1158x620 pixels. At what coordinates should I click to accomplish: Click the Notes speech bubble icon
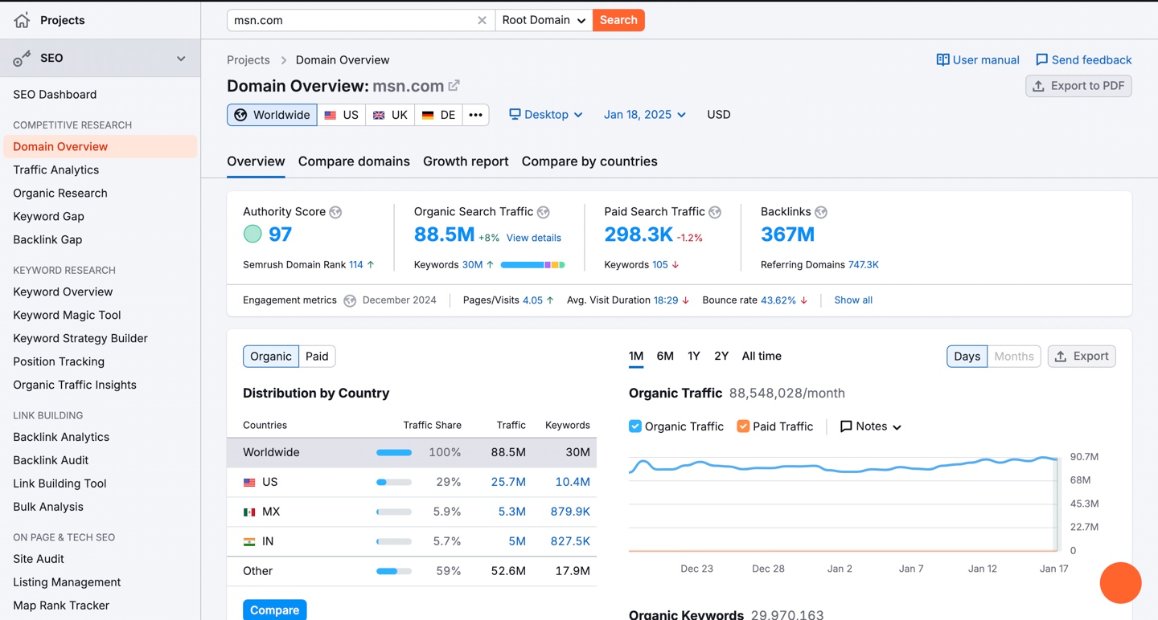pos(846,427)
